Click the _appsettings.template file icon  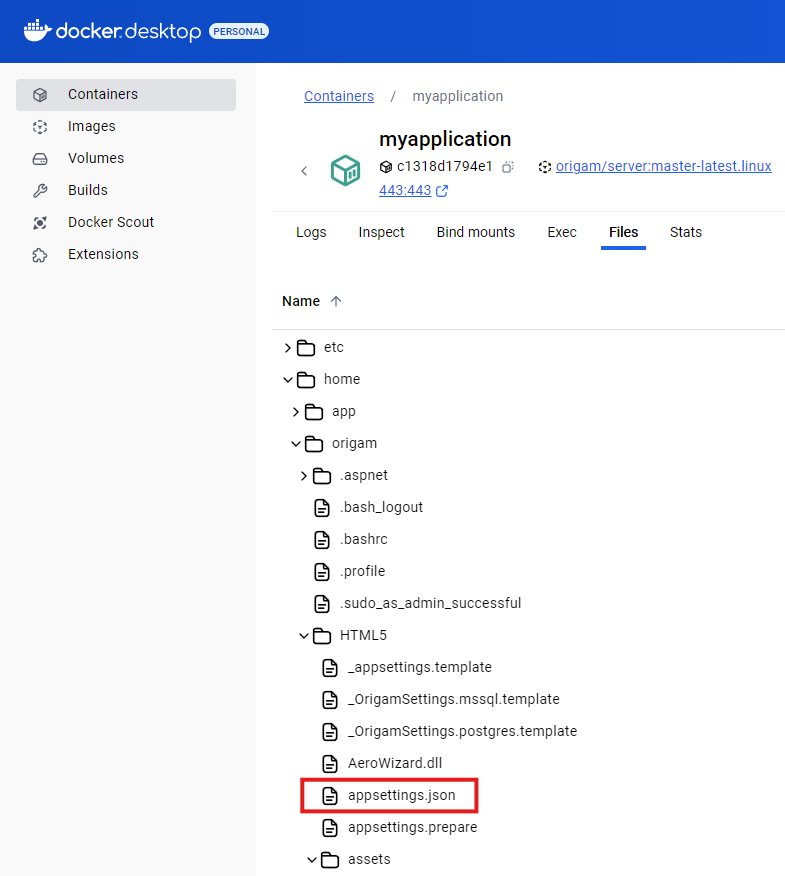coord(330,668)
